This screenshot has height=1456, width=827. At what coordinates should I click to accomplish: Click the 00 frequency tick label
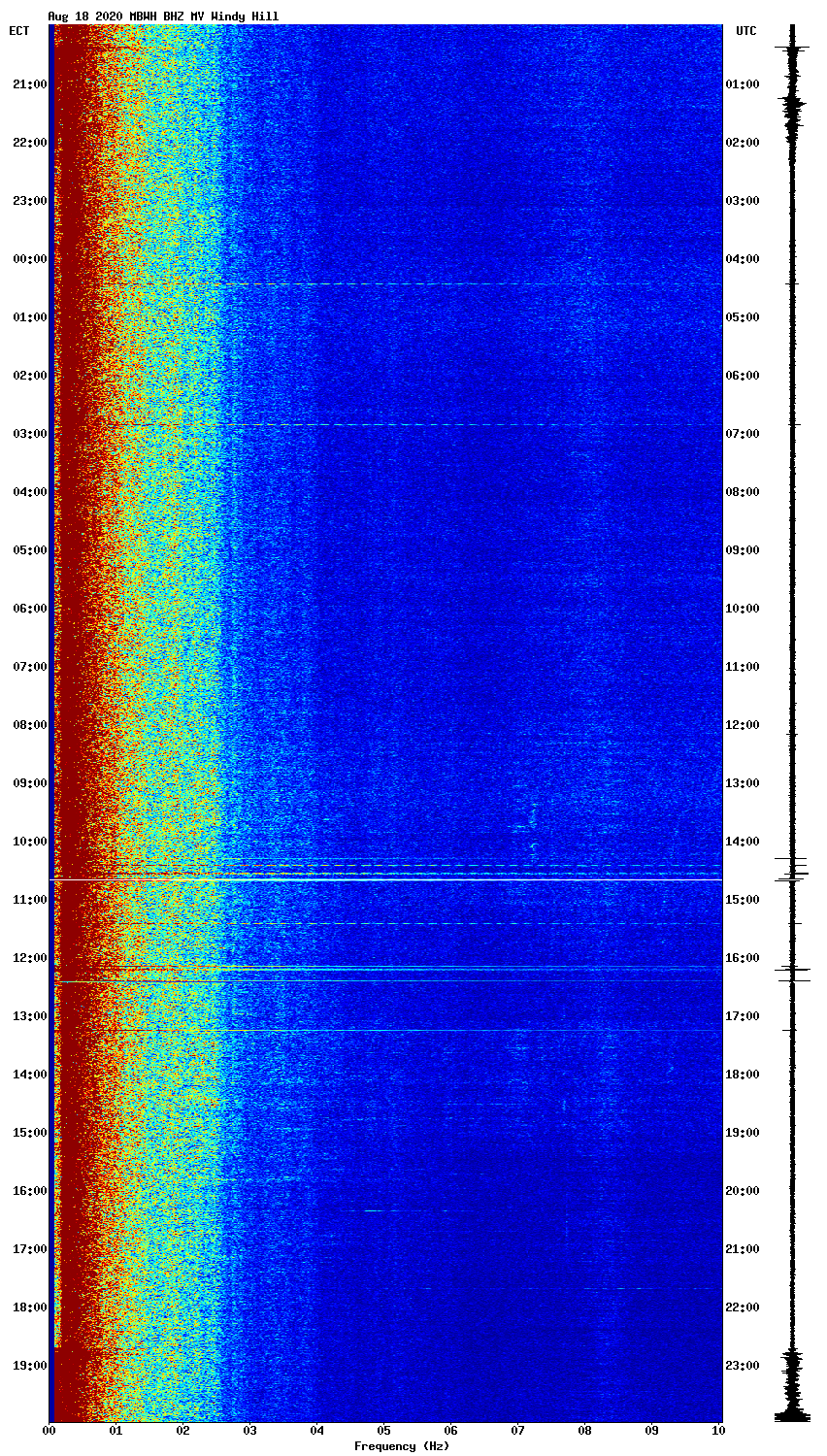[49, 1430]
